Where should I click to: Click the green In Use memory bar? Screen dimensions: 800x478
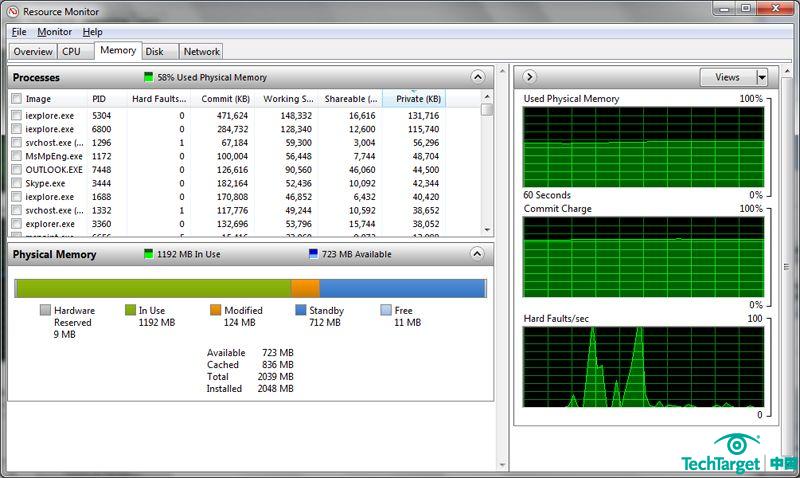[150, 288]
